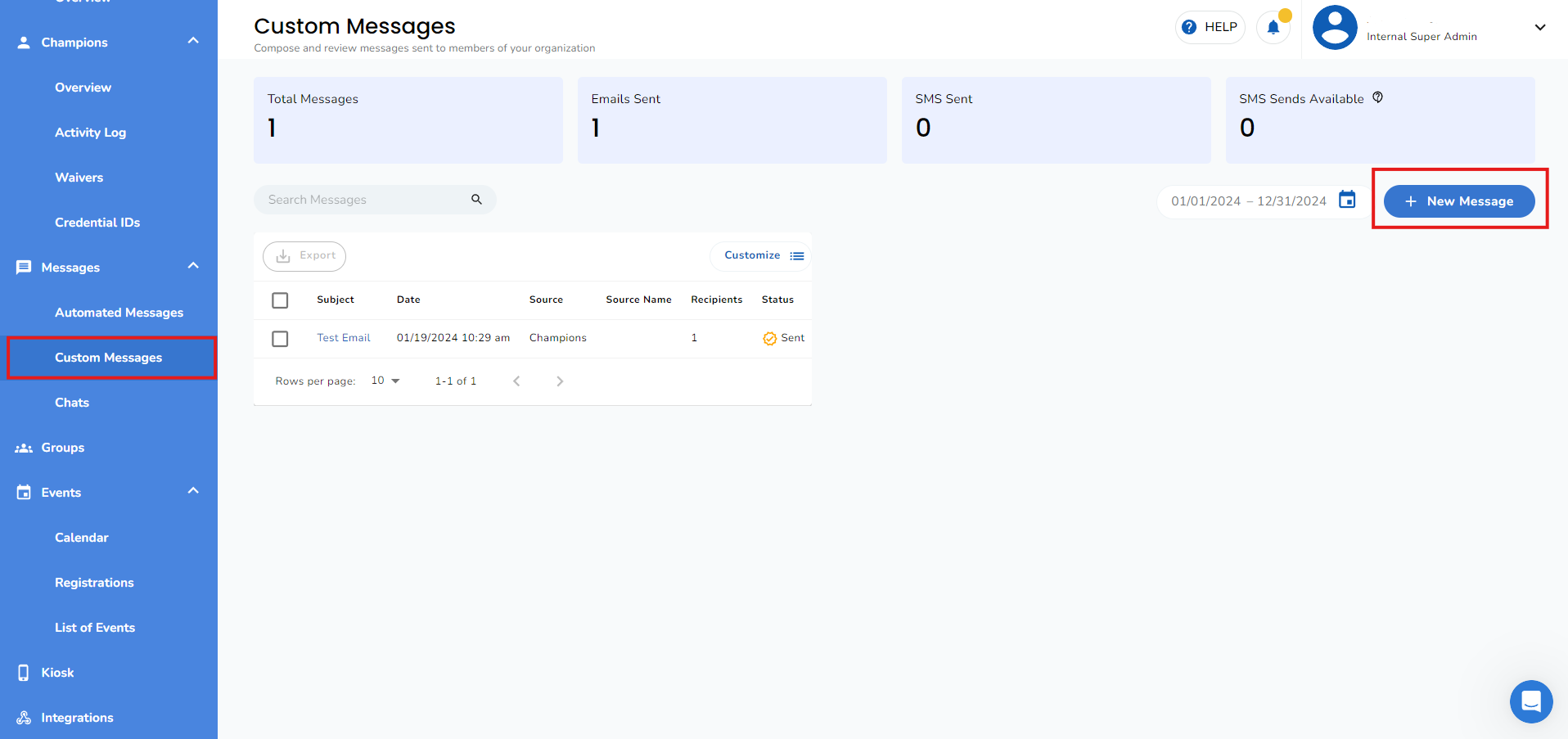The width and height of the screenshot is (1568, 739).
Task: Click the search magnifier icon
Action: (476, 200)
